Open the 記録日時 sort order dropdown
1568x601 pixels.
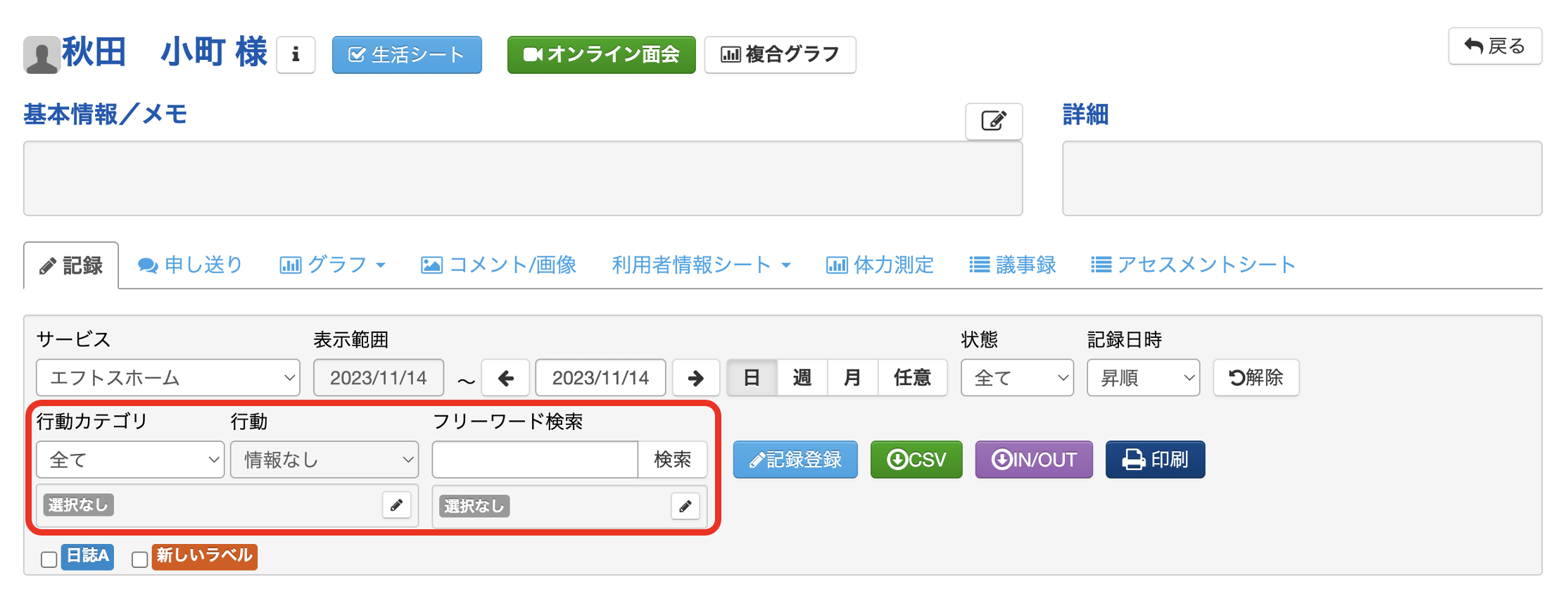1142,378
